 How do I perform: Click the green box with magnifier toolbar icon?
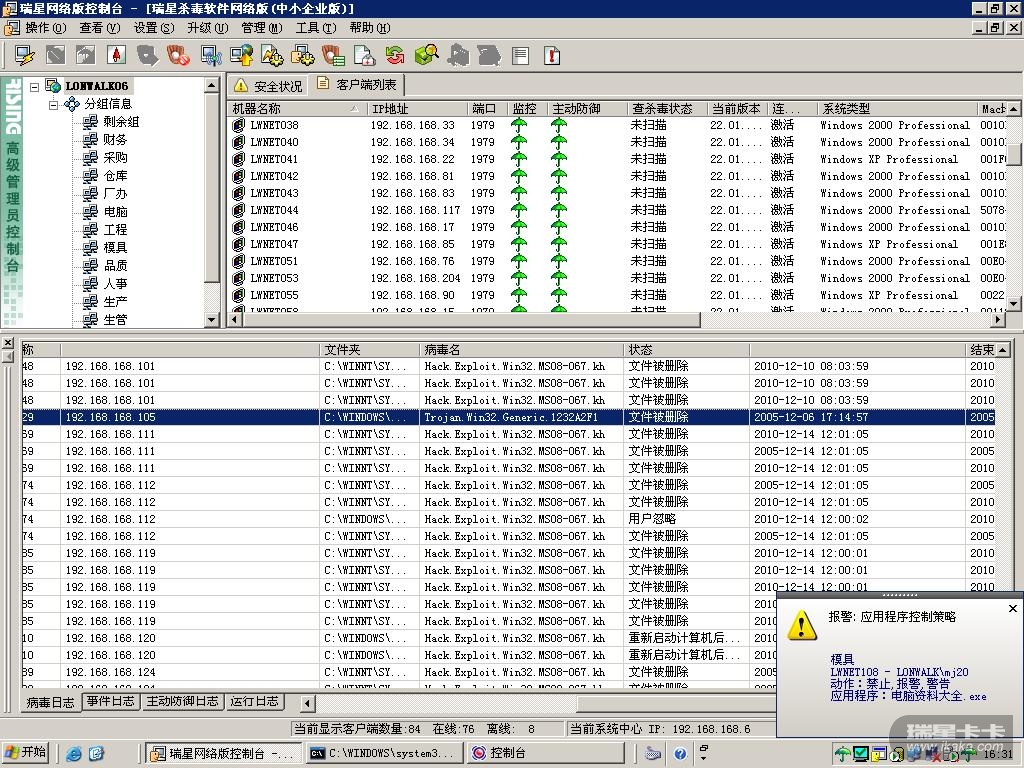pos(427,55)
